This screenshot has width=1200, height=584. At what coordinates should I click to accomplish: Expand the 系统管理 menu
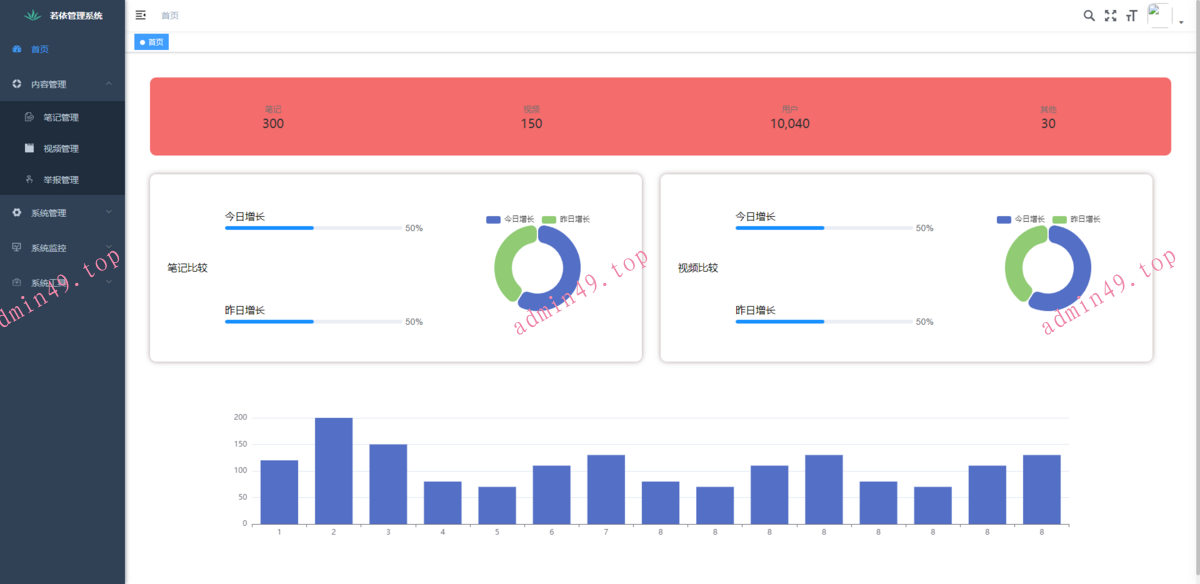click(62, 213)
